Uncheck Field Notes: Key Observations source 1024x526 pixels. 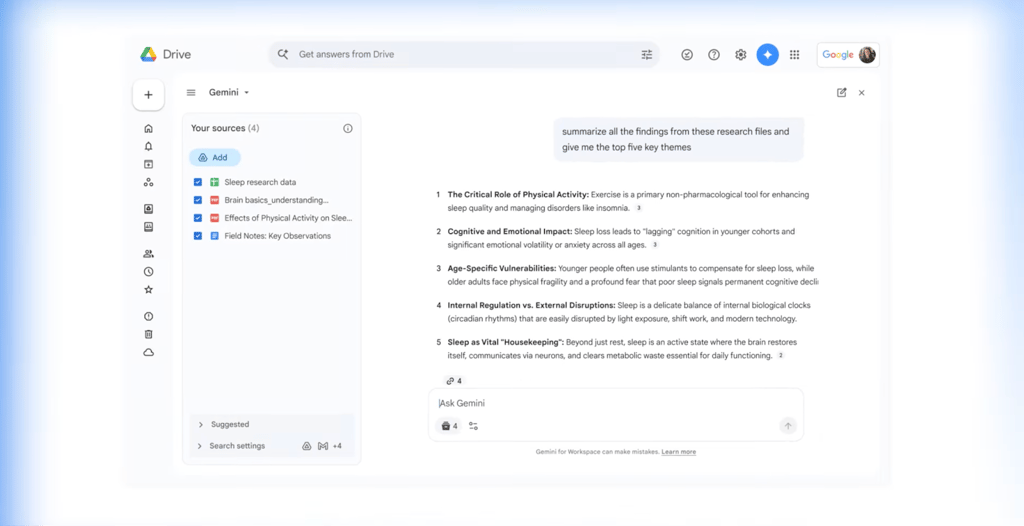[198, 236]
